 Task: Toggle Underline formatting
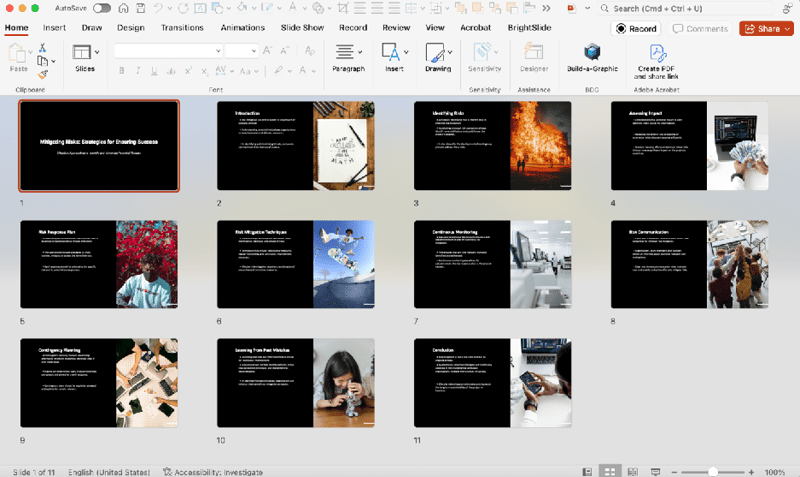[x=154, y=71]
